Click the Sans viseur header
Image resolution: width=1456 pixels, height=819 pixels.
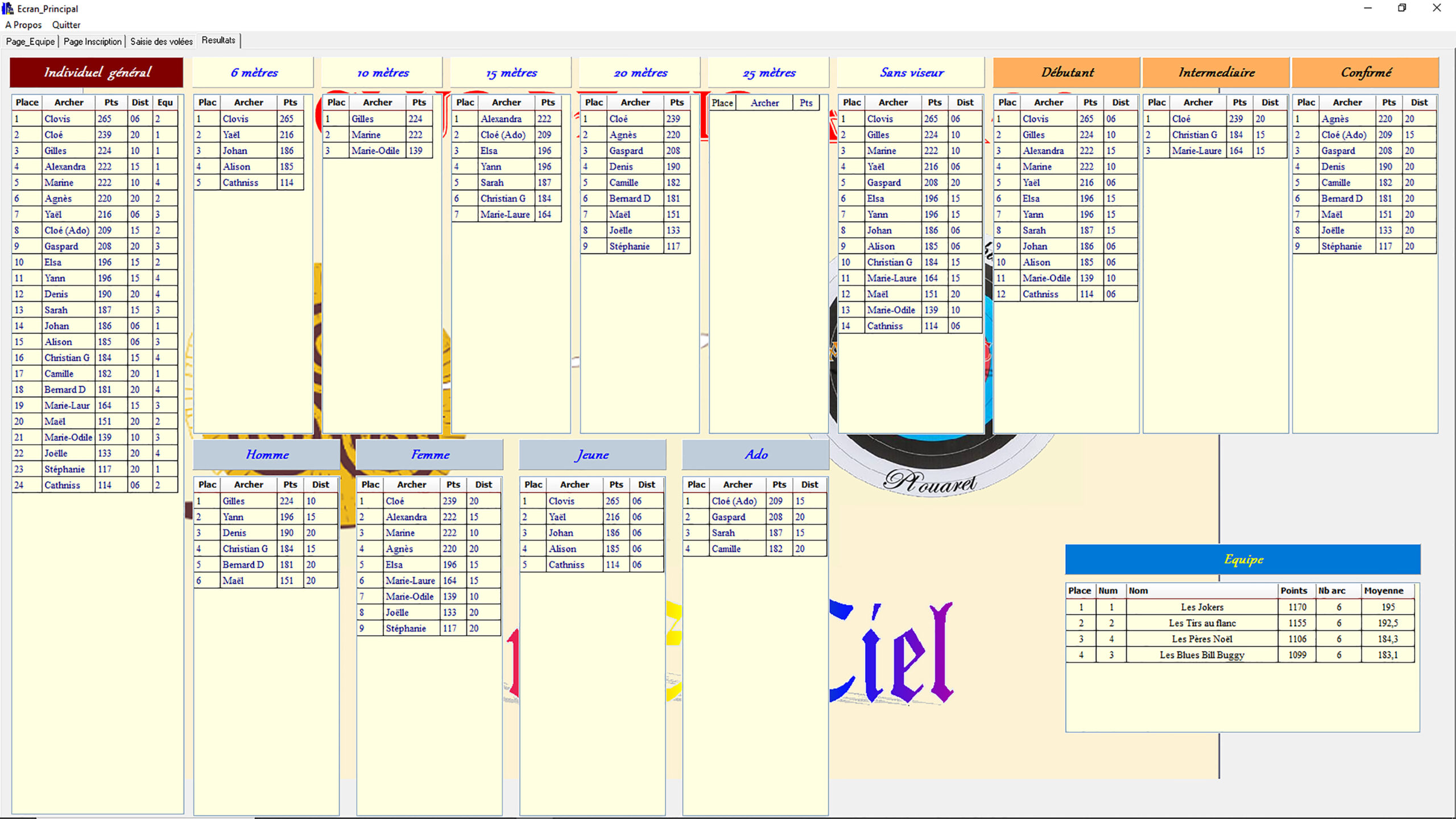point(911,73)
